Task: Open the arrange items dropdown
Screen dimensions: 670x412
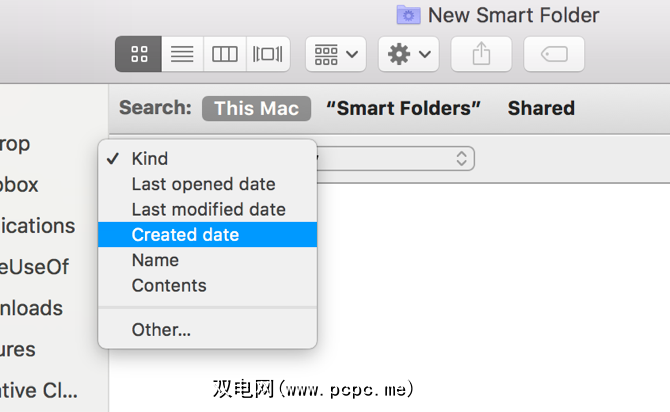Action: click(x=335, y=54)
